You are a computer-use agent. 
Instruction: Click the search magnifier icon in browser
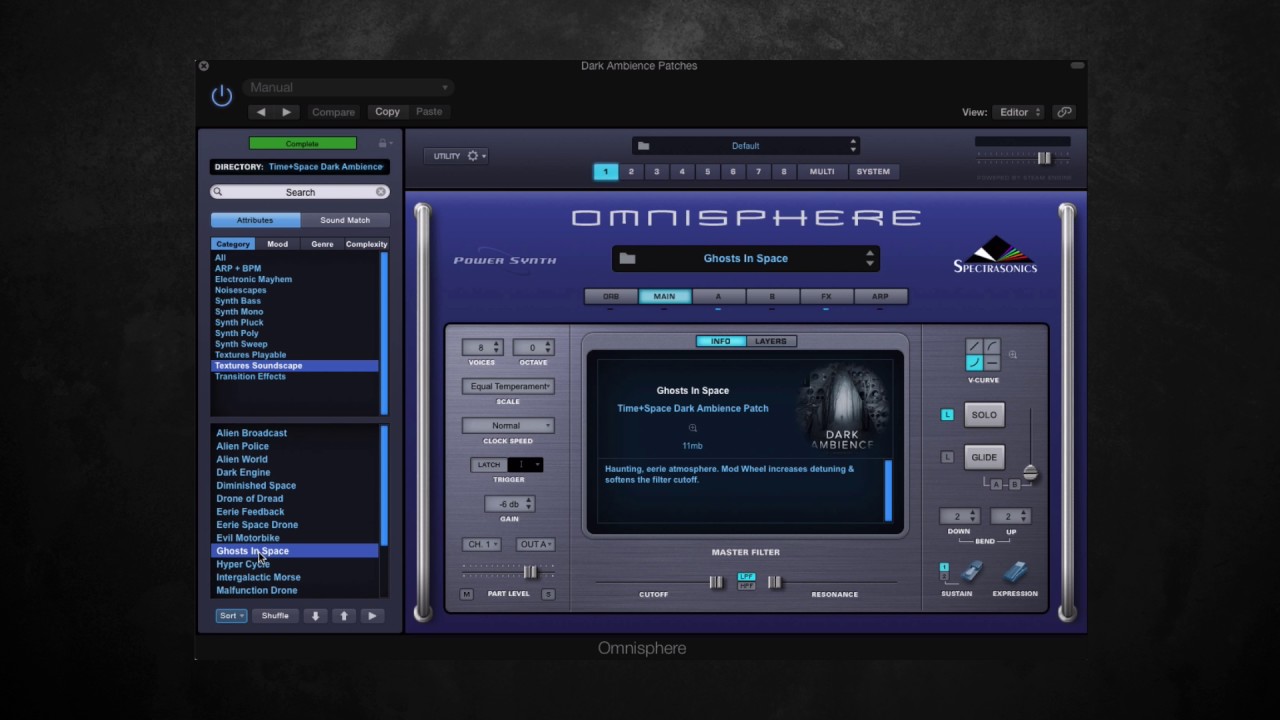[x=217, y=192]
